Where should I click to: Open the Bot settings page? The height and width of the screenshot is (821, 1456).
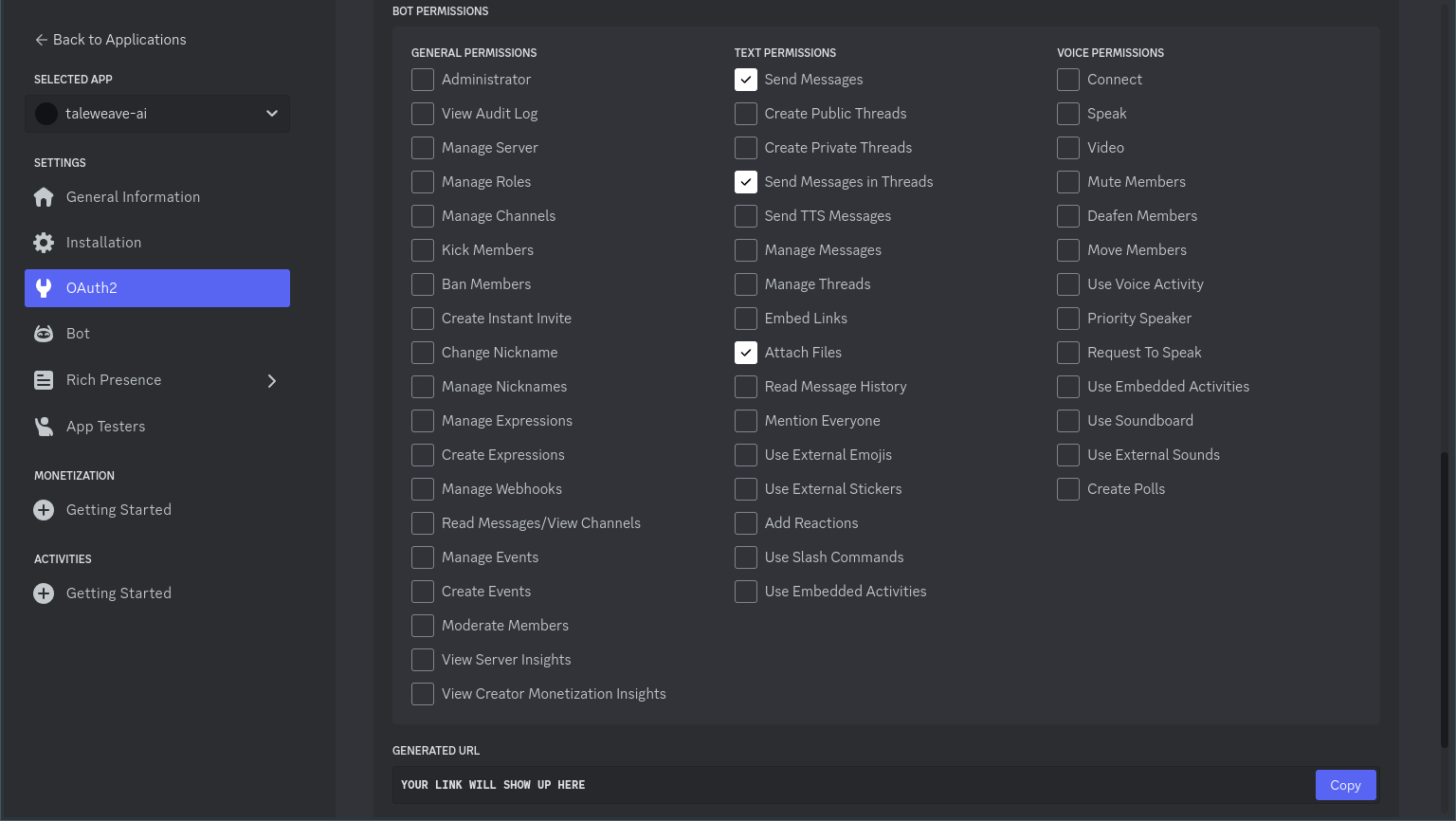157,334
